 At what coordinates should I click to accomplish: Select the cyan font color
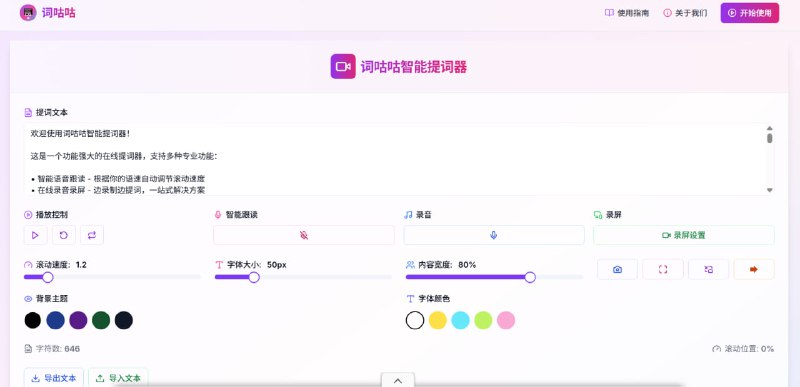pos(460,320)
